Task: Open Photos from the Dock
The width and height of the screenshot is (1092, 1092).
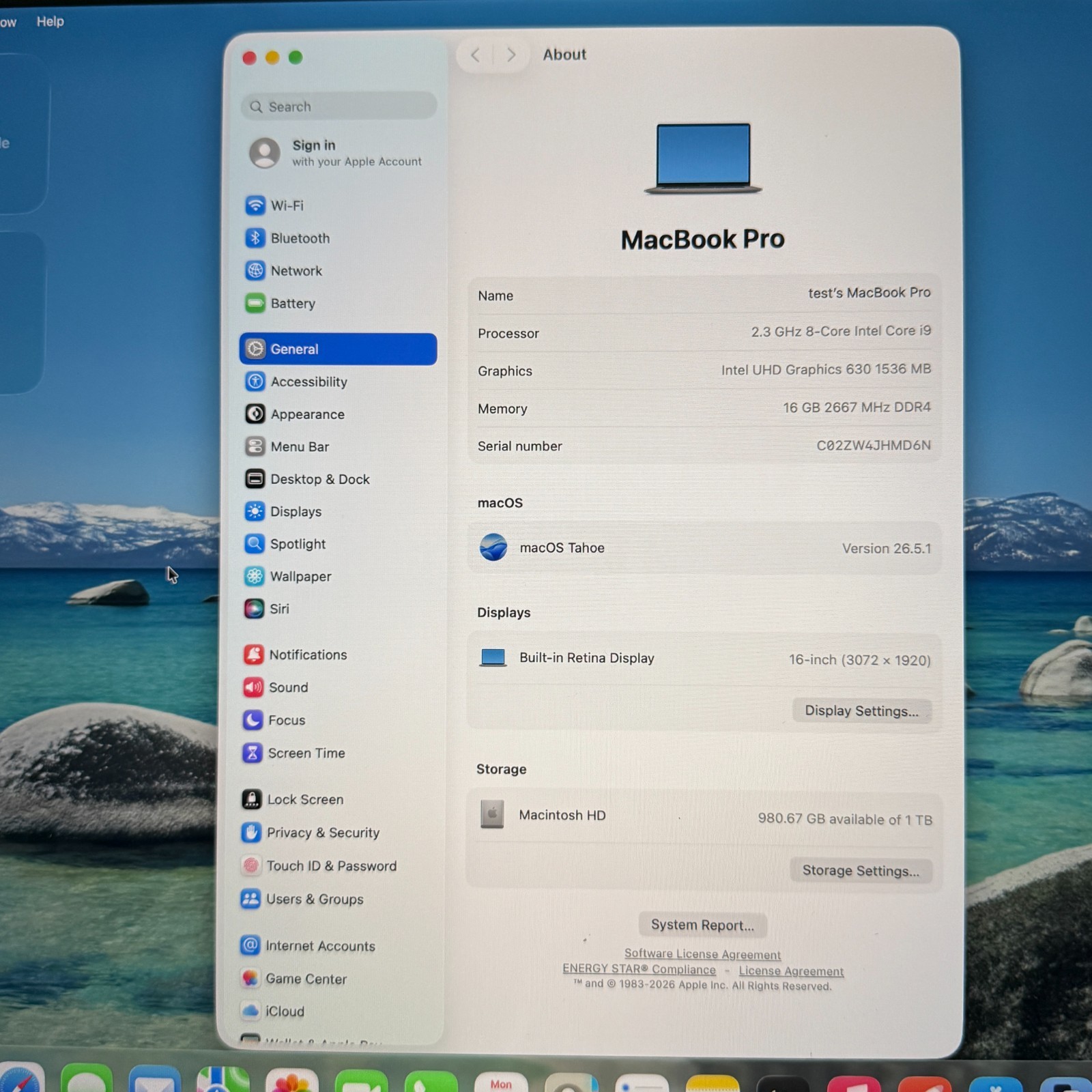Action: coord(292,1080)
